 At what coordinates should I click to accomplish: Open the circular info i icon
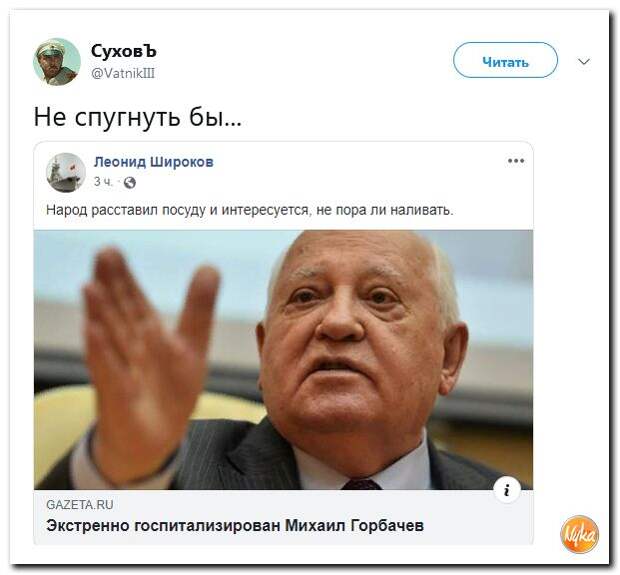(x=507, y=490)
